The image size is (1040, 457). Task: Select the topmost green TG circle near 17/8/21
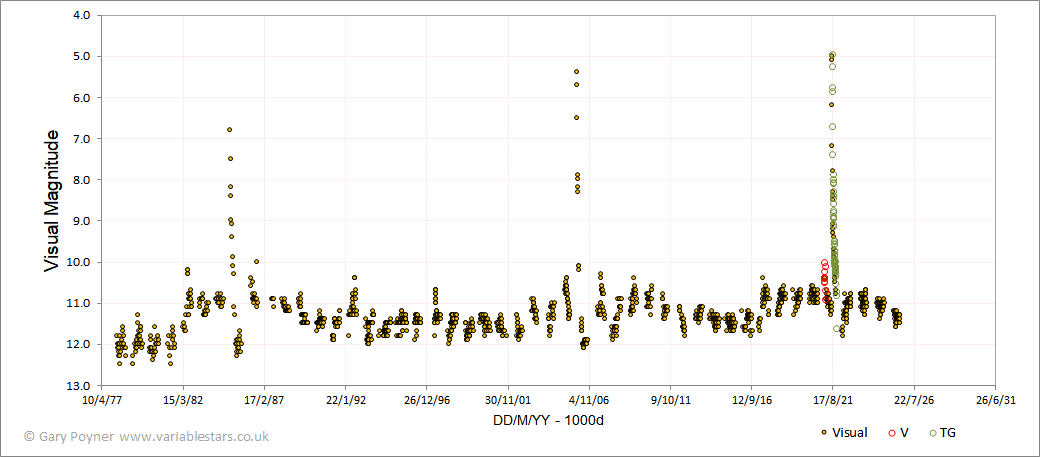832,54
